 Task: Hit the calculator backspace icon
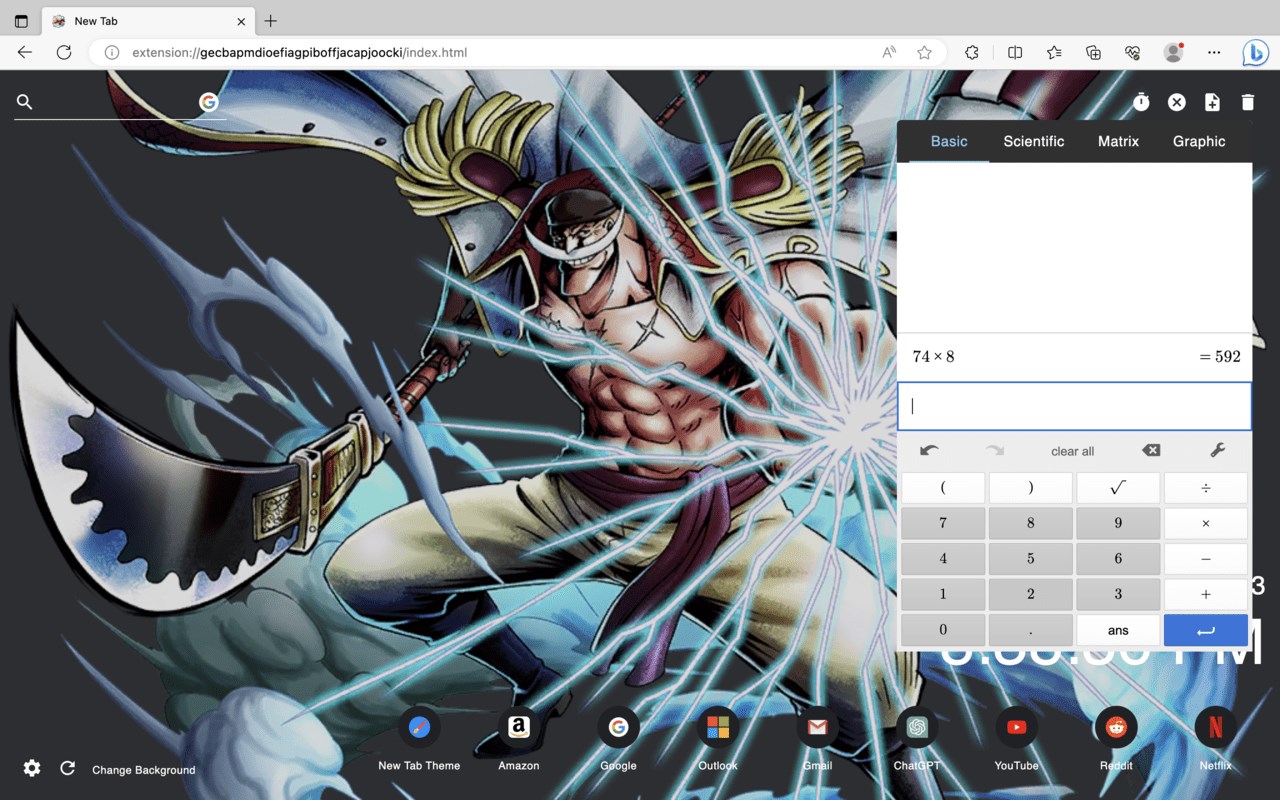click(x=1151, y=451)
